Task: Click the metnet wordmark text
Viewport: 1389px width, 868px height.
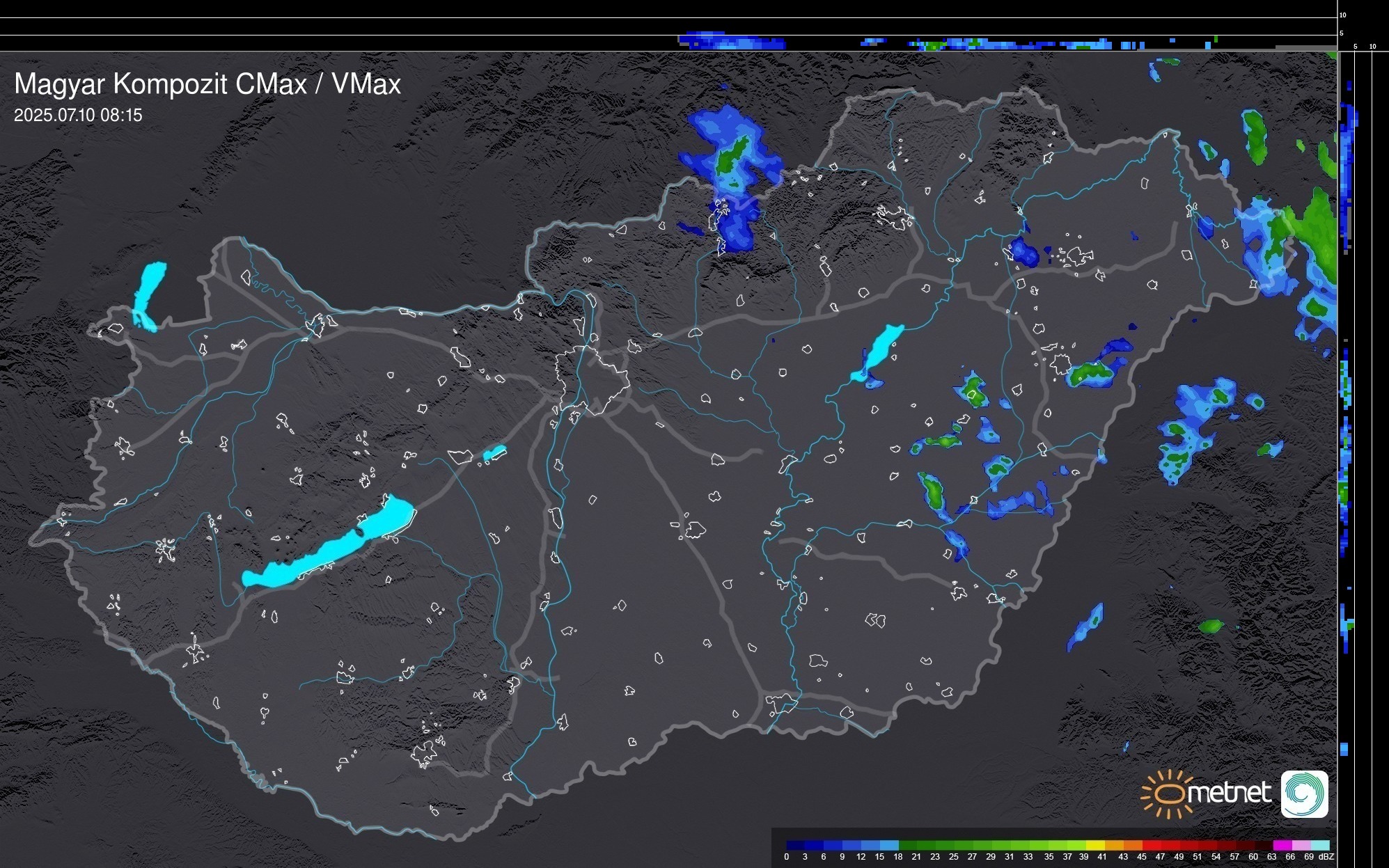Action: point(1229,794)
